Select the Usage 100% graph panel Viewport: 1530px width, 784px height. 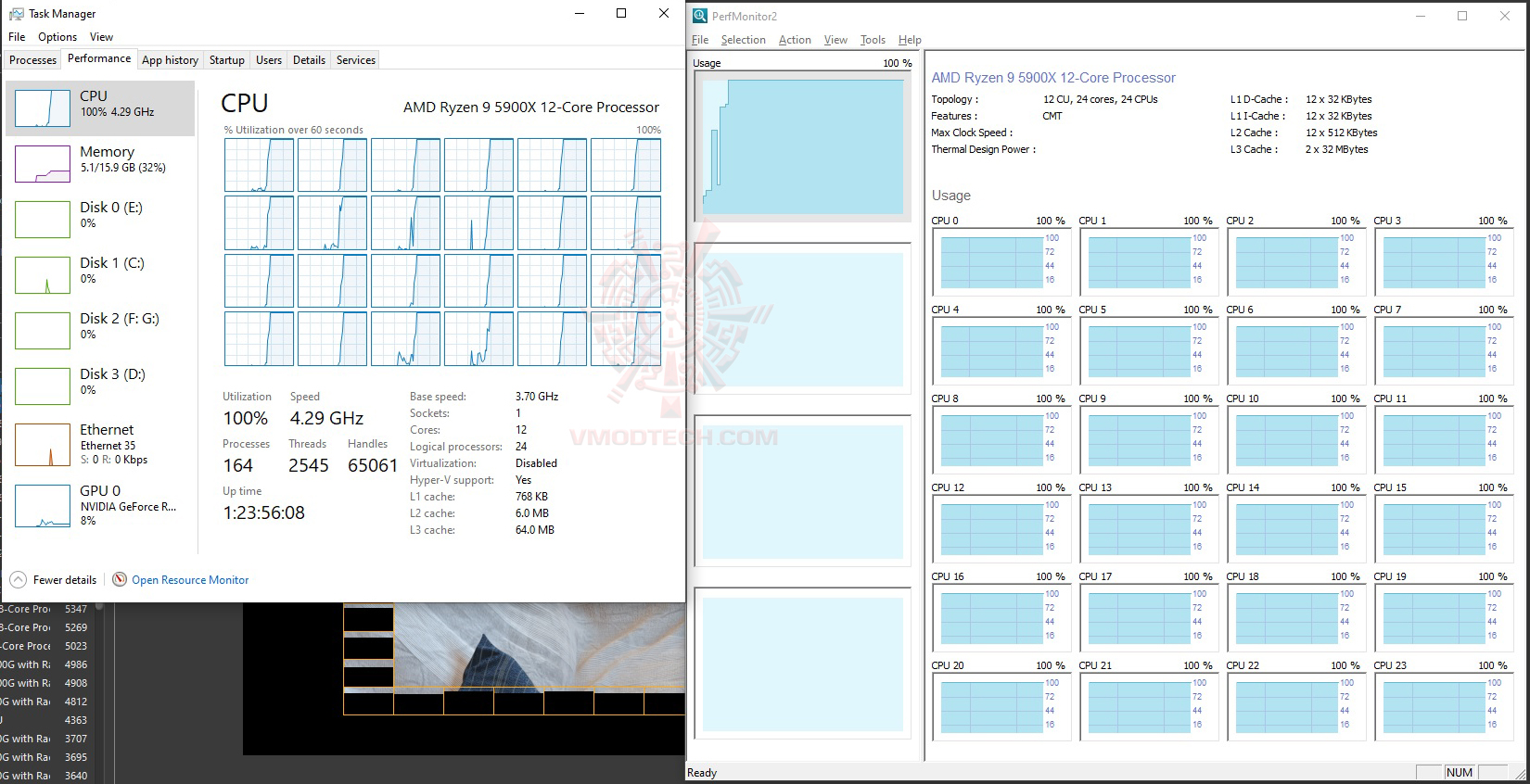pos(802,146)
